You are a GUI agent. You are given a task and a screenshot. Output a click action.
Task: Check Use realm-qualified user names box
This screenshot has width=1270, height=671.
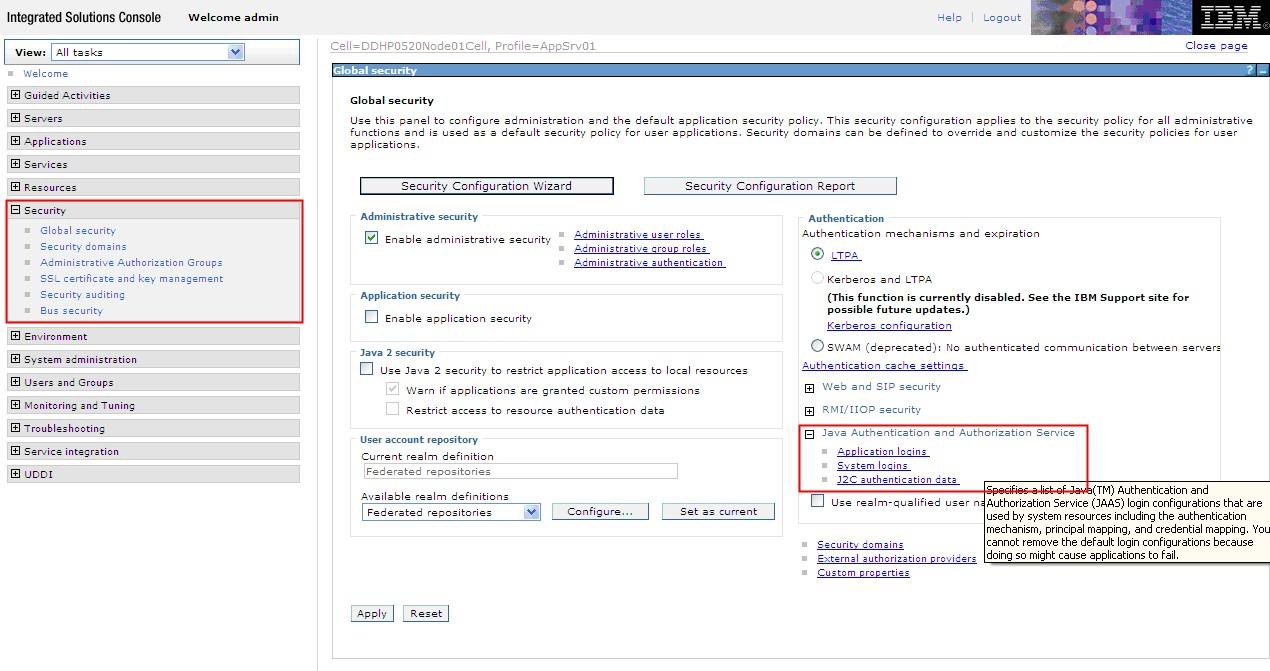pos(817,501)
